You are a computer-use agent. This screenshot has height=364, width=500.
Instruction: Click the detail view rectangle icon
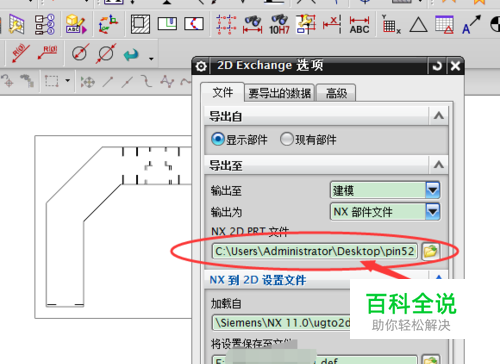tap(167, 24)
